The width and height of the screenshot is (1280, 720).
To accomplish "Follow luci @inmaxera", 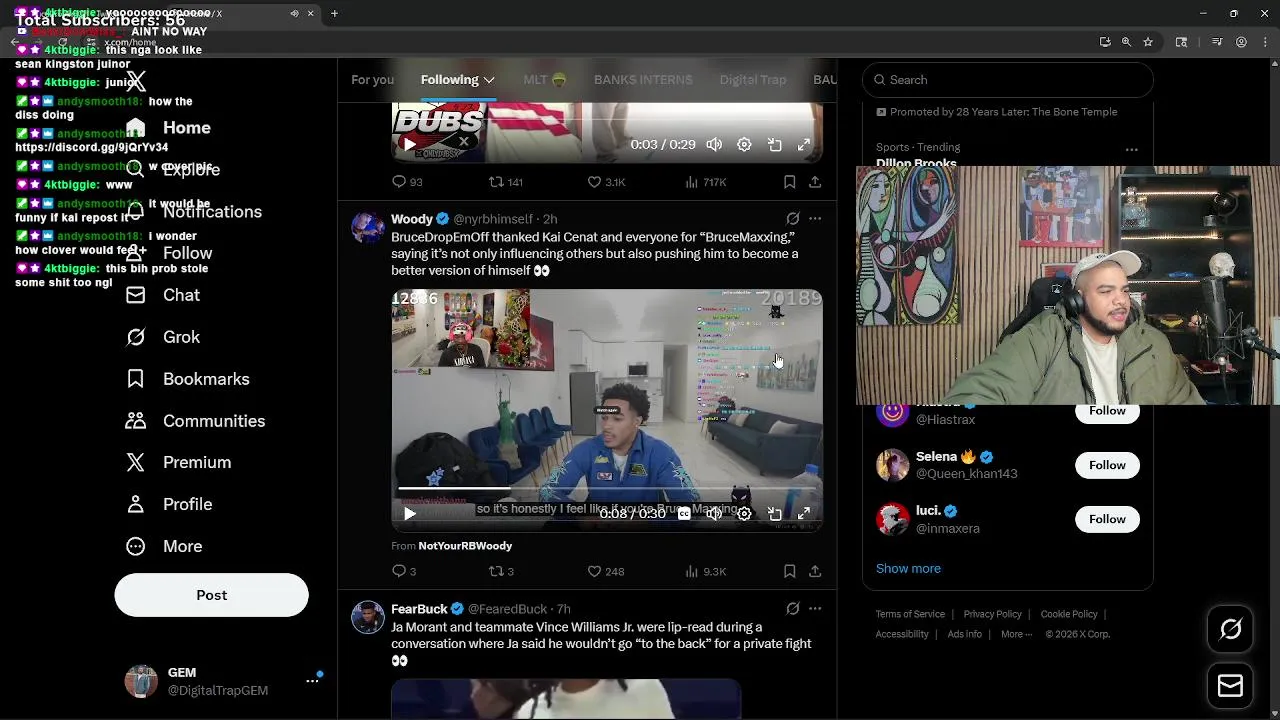I will (x=1107, y=519).
